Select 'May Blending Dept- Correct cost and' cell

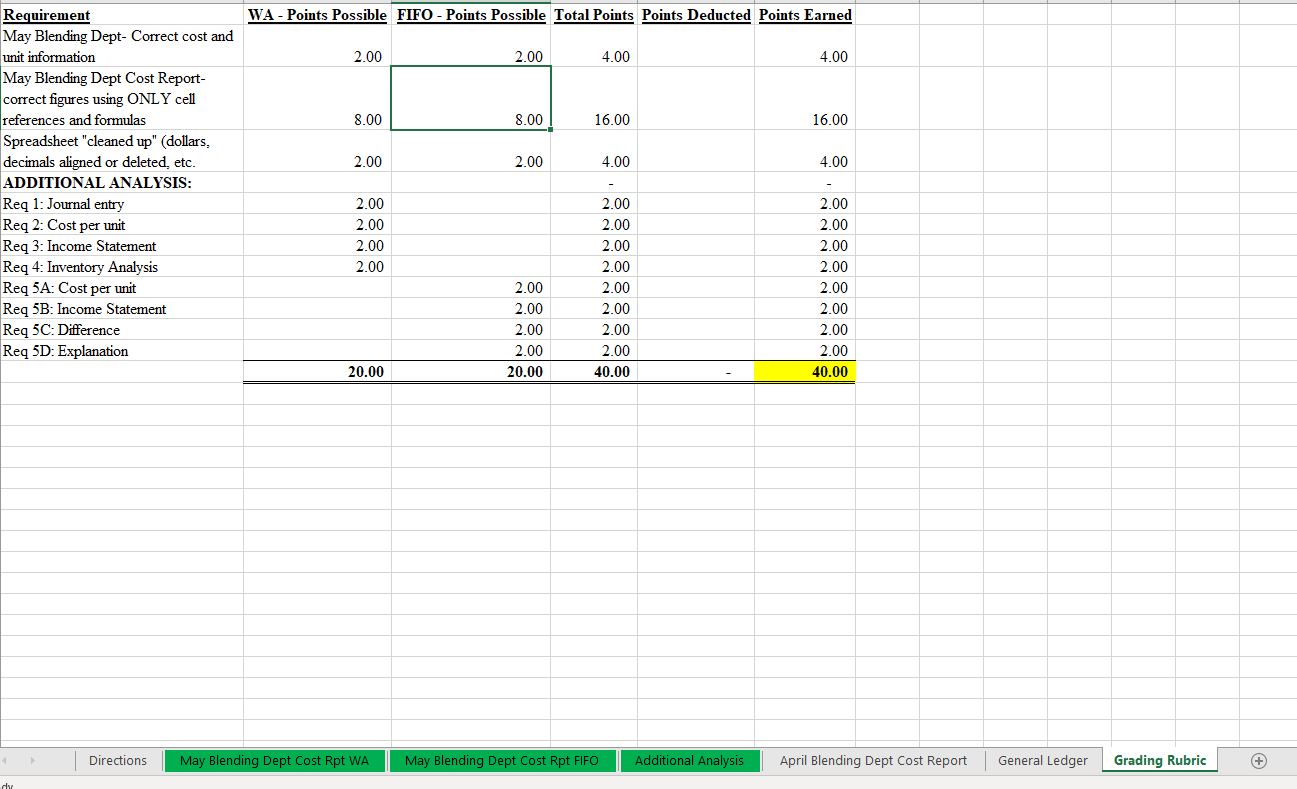pos(122,47)
